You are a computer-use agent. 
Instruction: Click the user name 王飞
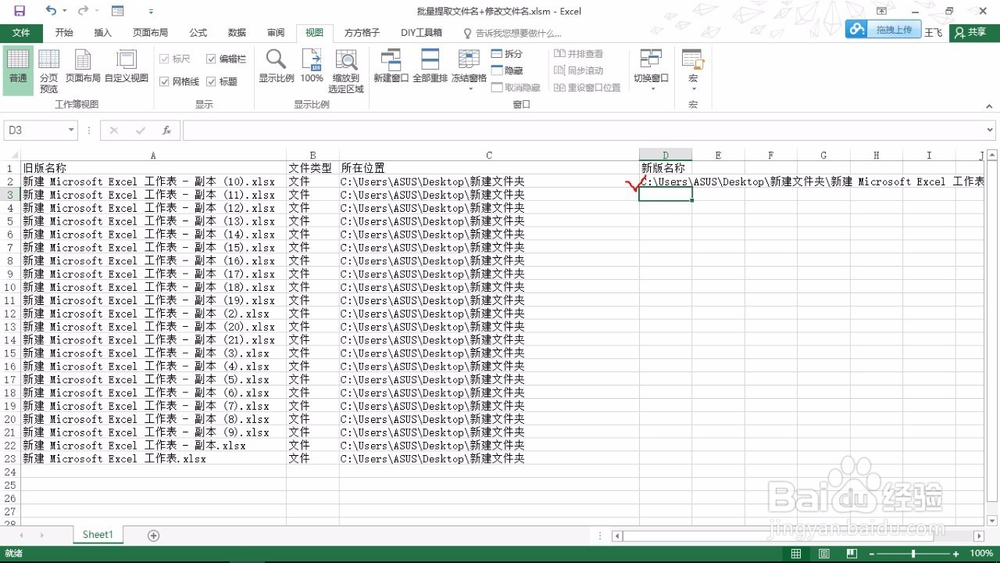coord(933,32)
